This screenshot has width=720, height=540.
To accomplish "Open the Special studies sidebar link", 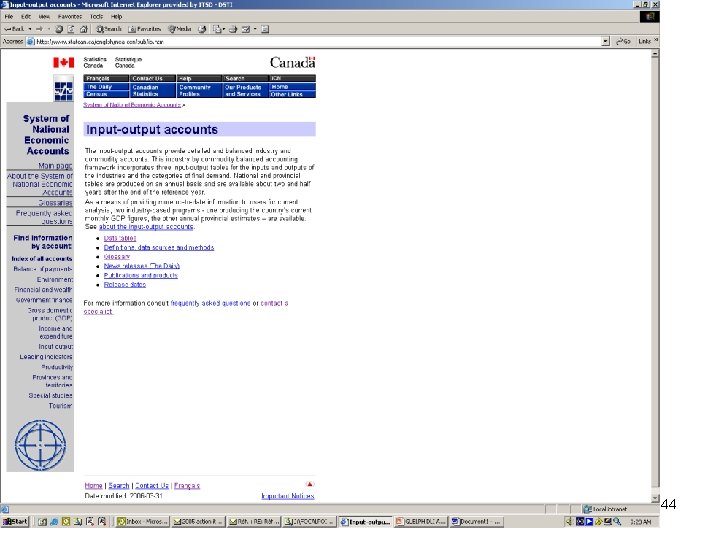I will point(50,395).
